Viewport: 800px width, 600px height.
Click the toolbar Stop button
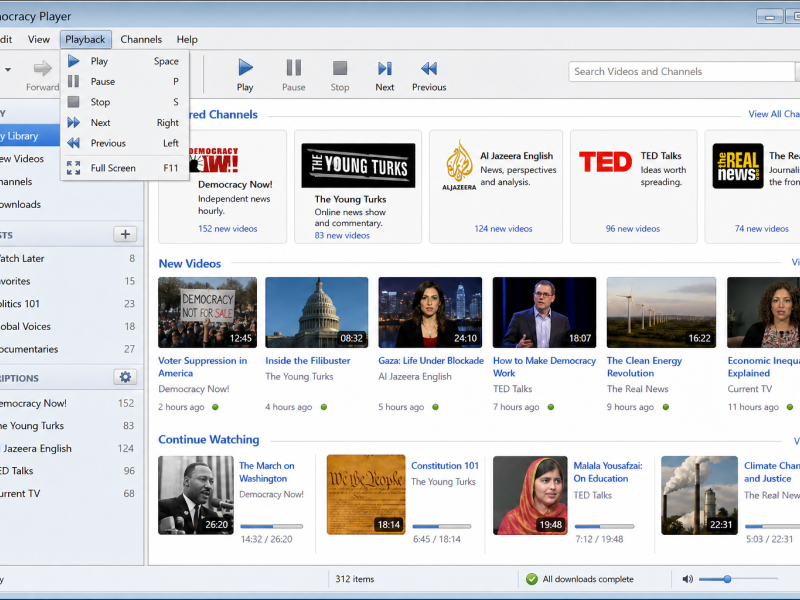click(340, 76)
